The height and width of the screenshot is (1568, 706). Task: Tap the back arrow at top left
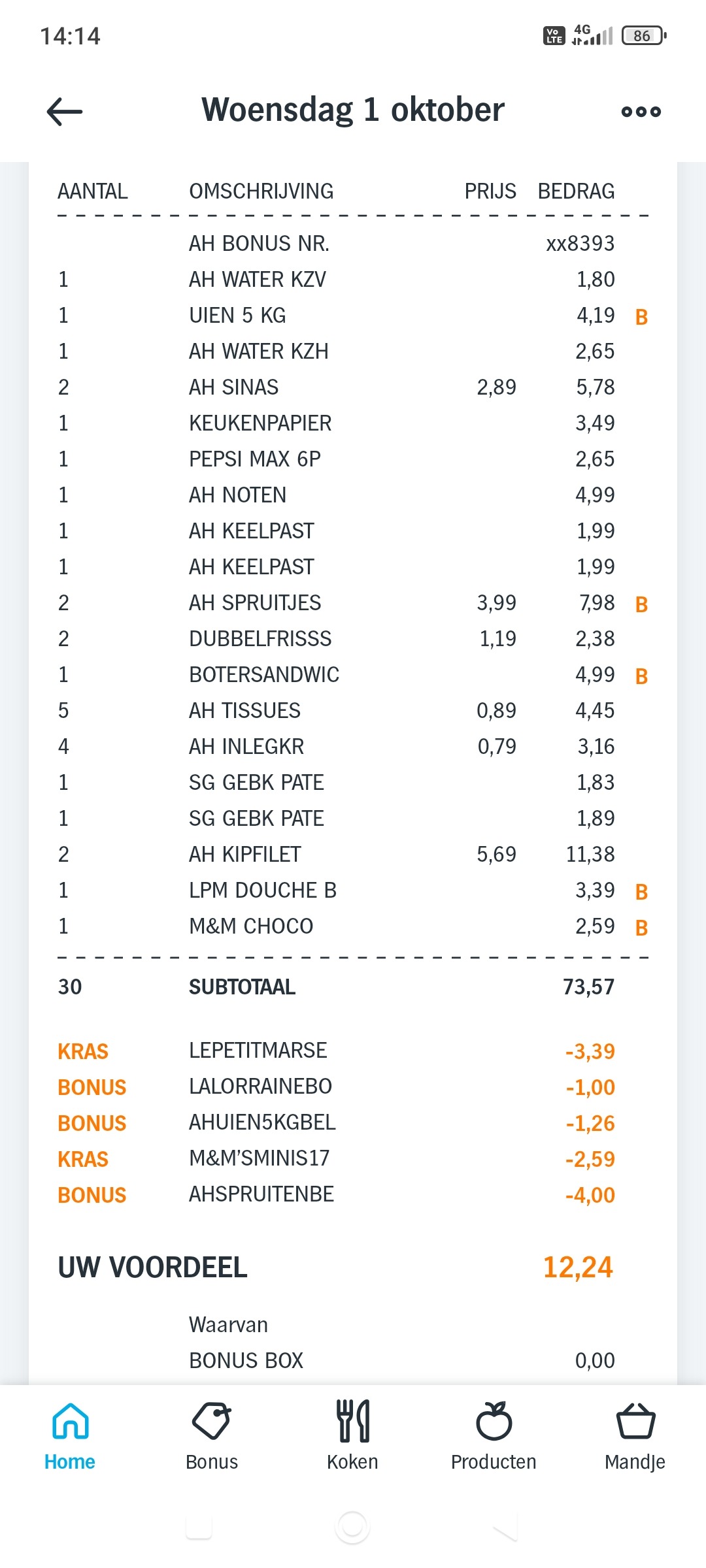tap(63, 111)
